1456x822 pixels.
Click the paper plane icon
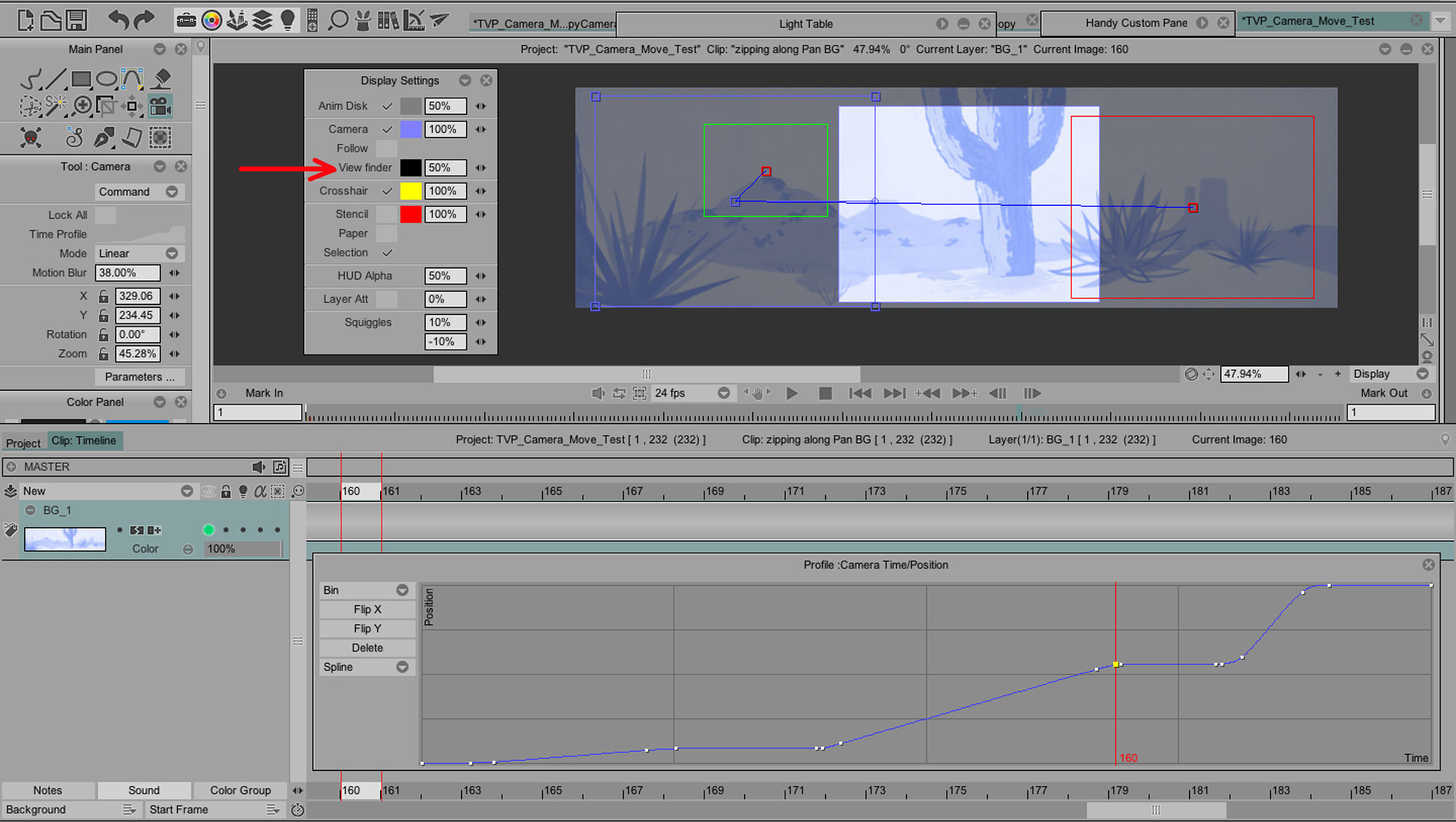click(439, 20)
